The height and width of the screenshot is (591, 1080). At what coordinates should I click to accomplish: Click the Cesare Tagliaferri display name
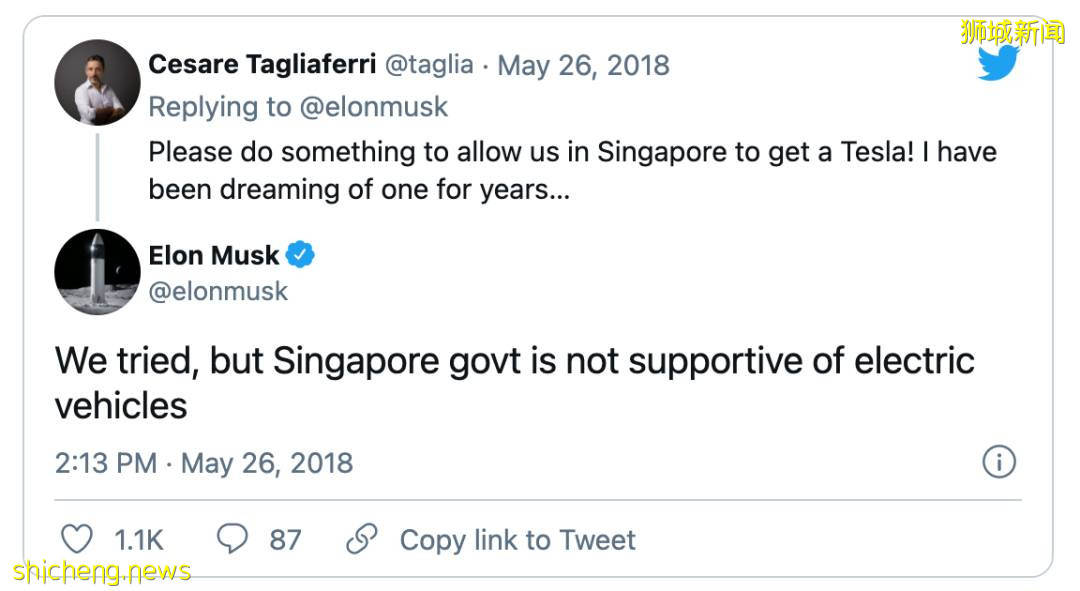pos(260,65)
